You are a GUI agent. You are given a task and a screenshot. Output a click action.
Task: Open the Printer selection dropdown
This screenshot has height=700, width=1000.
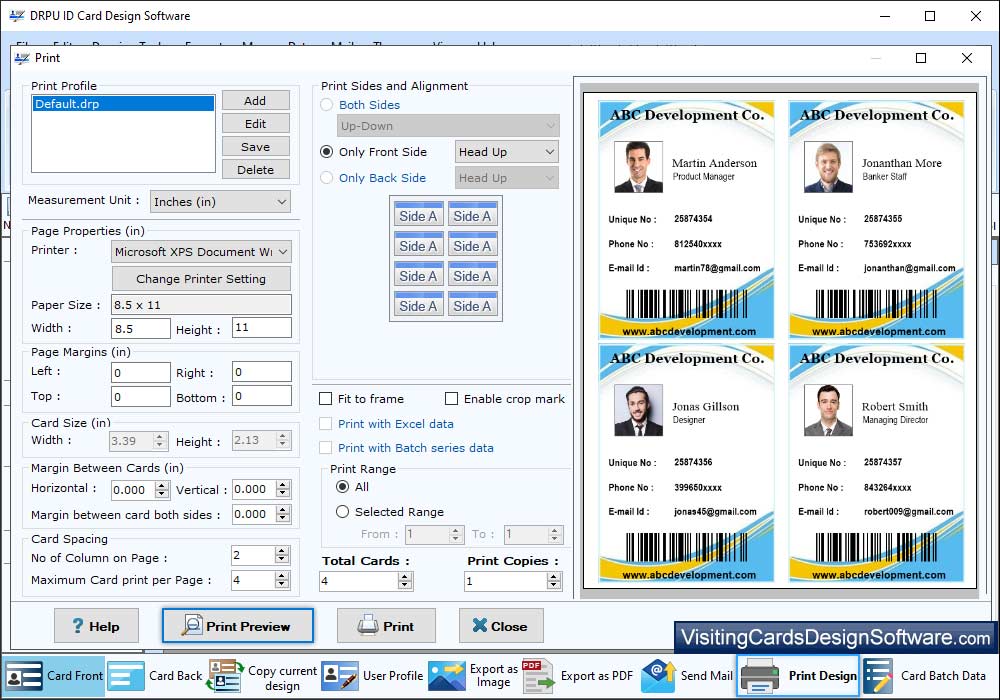point(202,252)
